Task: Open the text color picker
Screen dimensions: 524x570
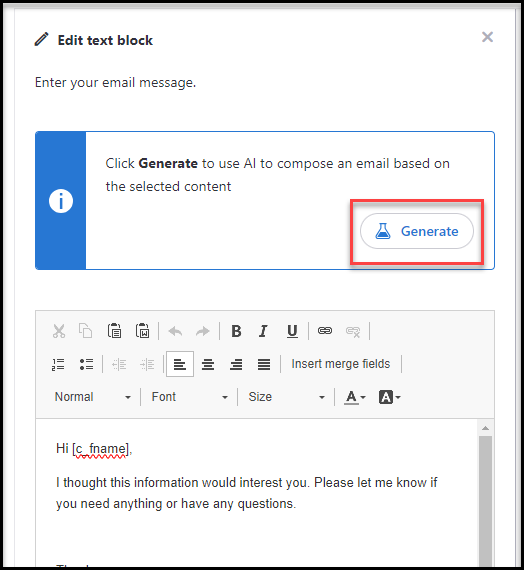Action: coord(355,397)
